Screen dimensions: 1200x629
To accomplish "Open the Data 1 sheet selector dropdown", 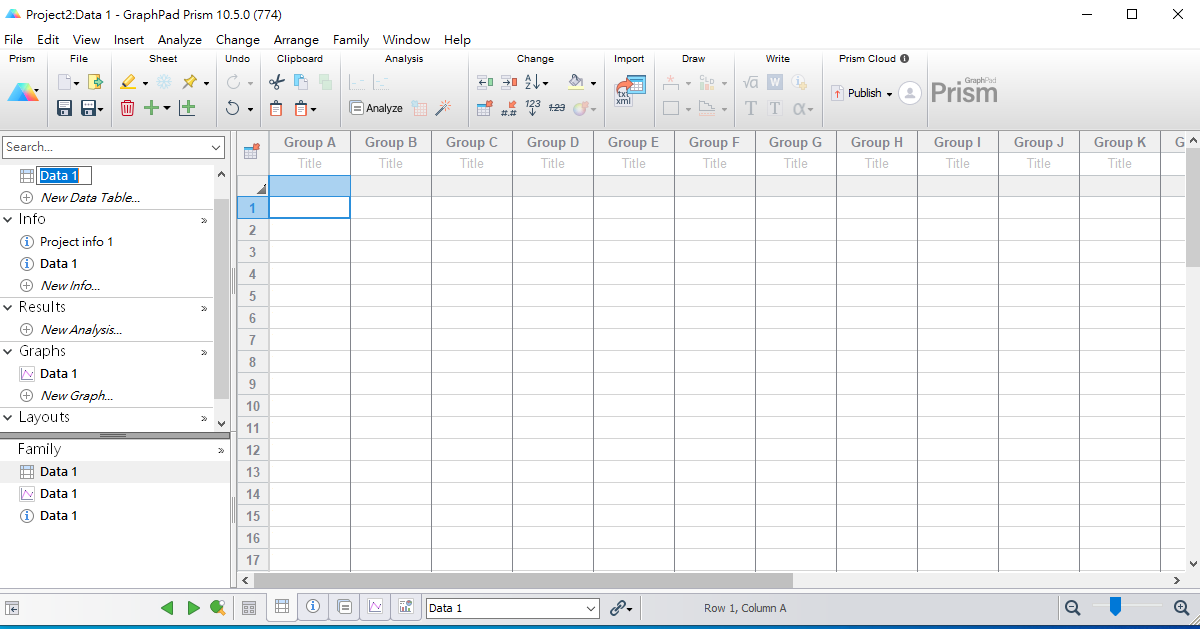I will tap(590, 608).
